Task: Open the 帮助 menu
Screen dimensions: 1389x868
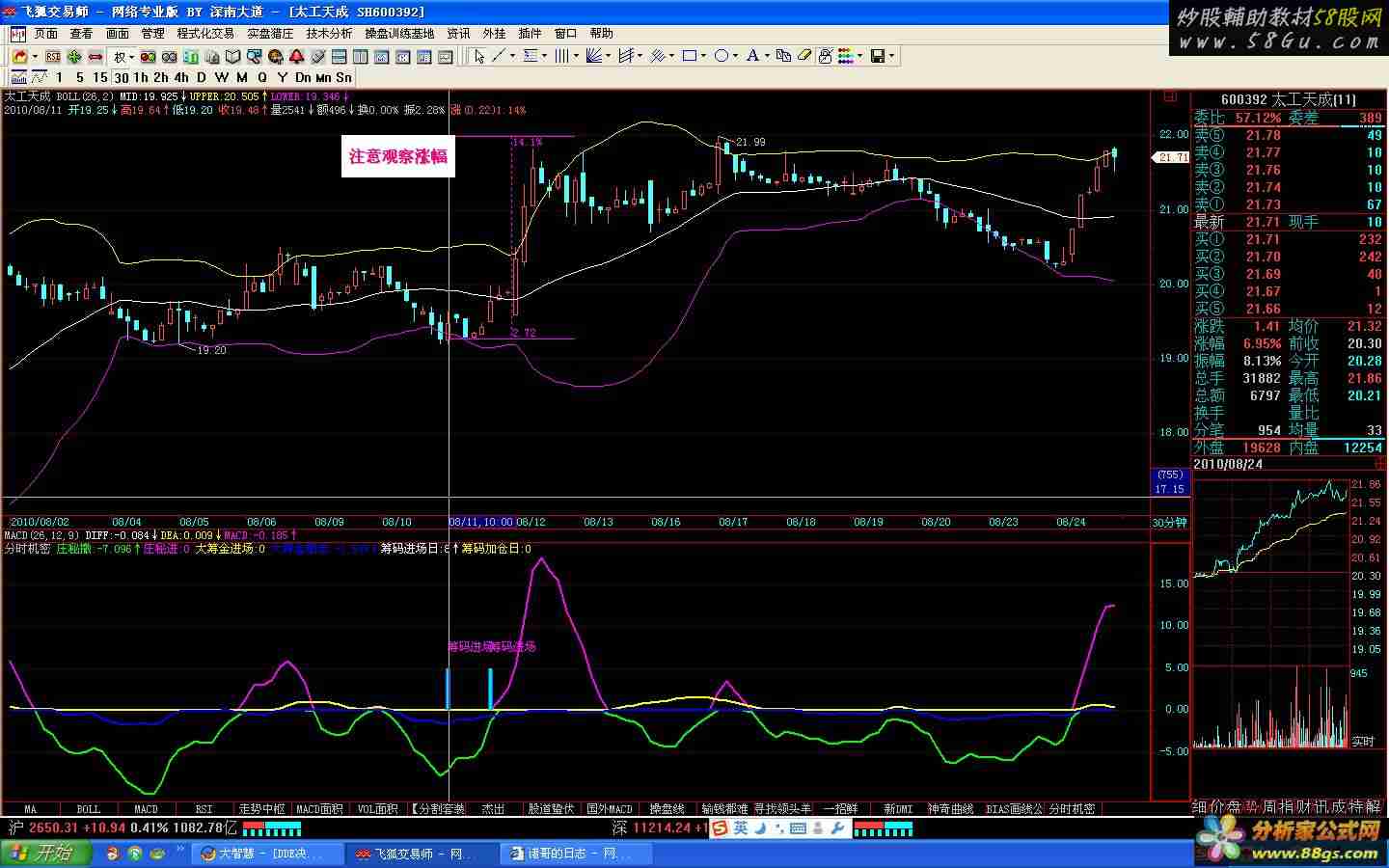Action: pyautogui.click(x=601, y=33)
